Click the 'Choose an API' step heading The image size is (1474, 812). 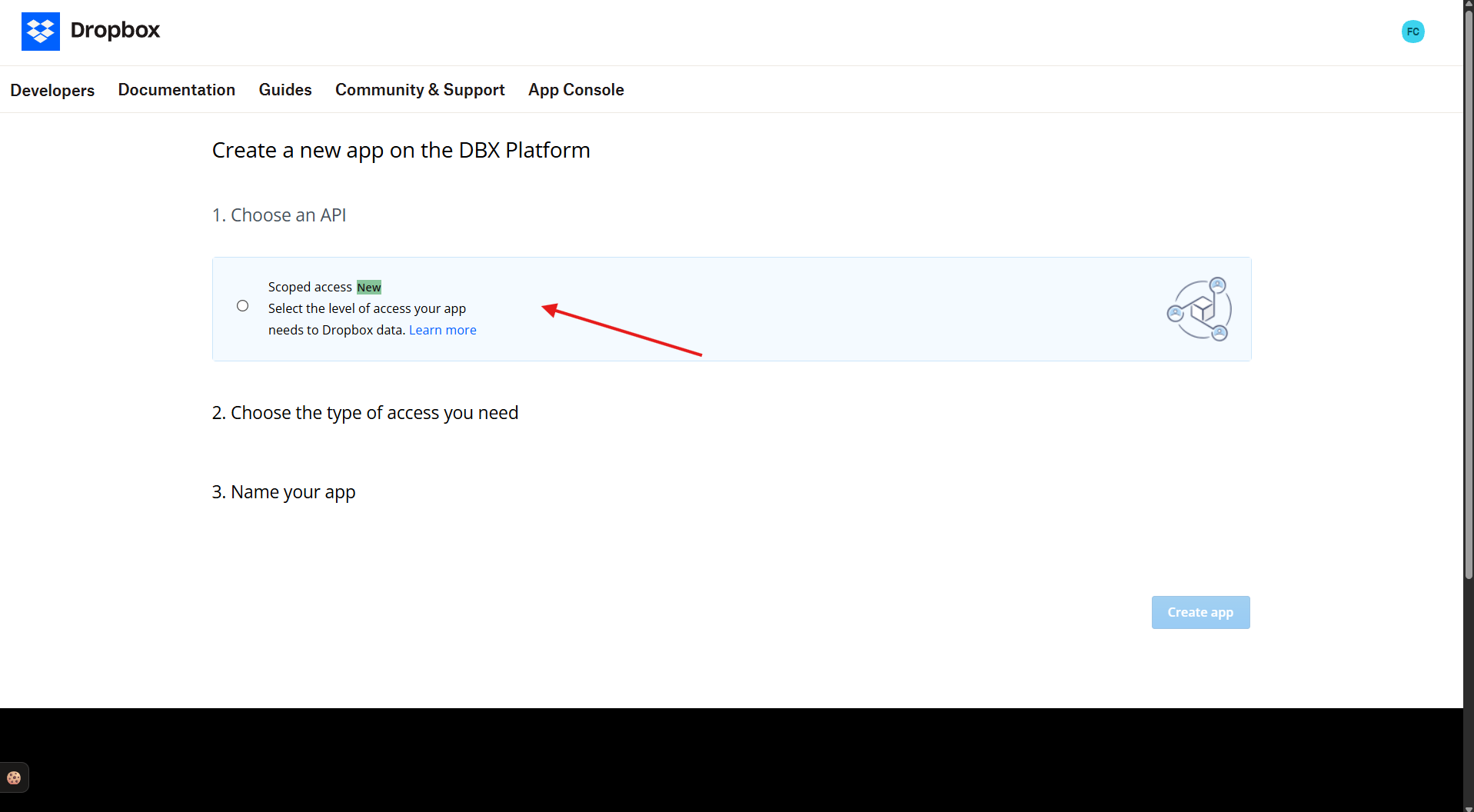279,215
